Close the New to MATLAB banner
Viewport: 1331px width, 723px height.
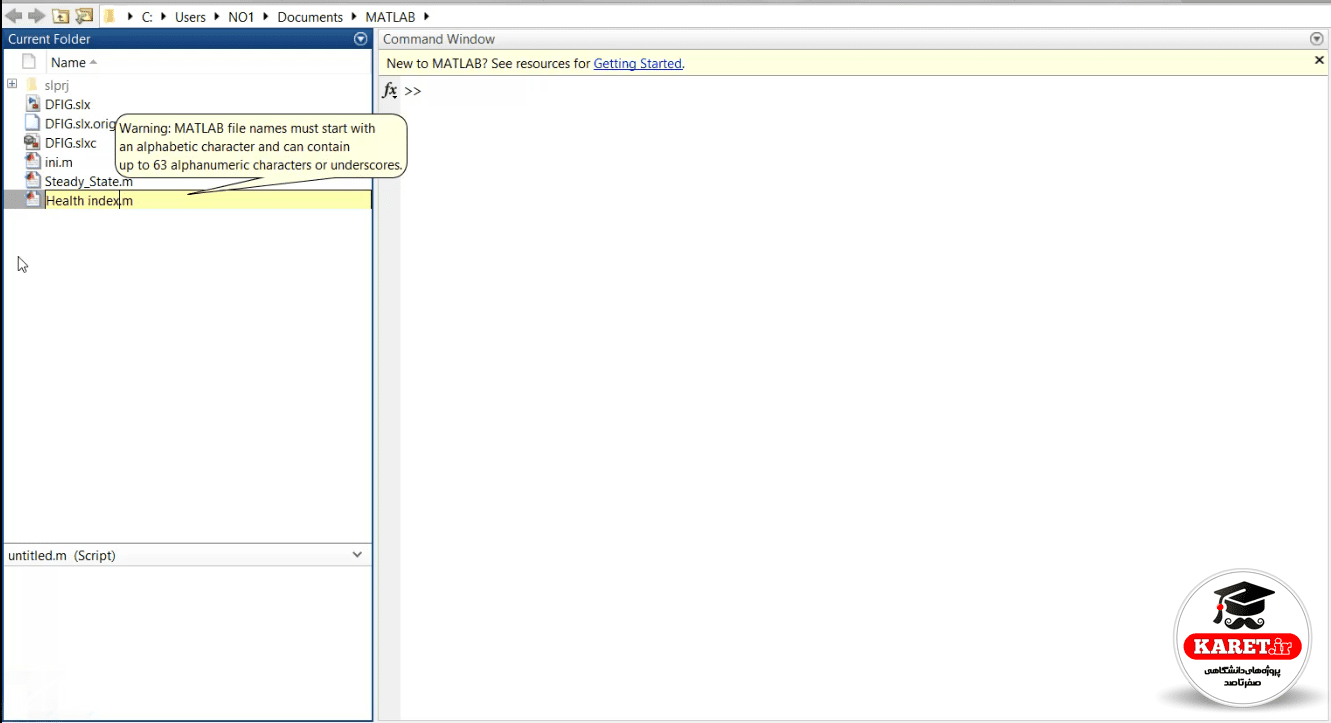pyautogui.click(x=1319, y=61)
